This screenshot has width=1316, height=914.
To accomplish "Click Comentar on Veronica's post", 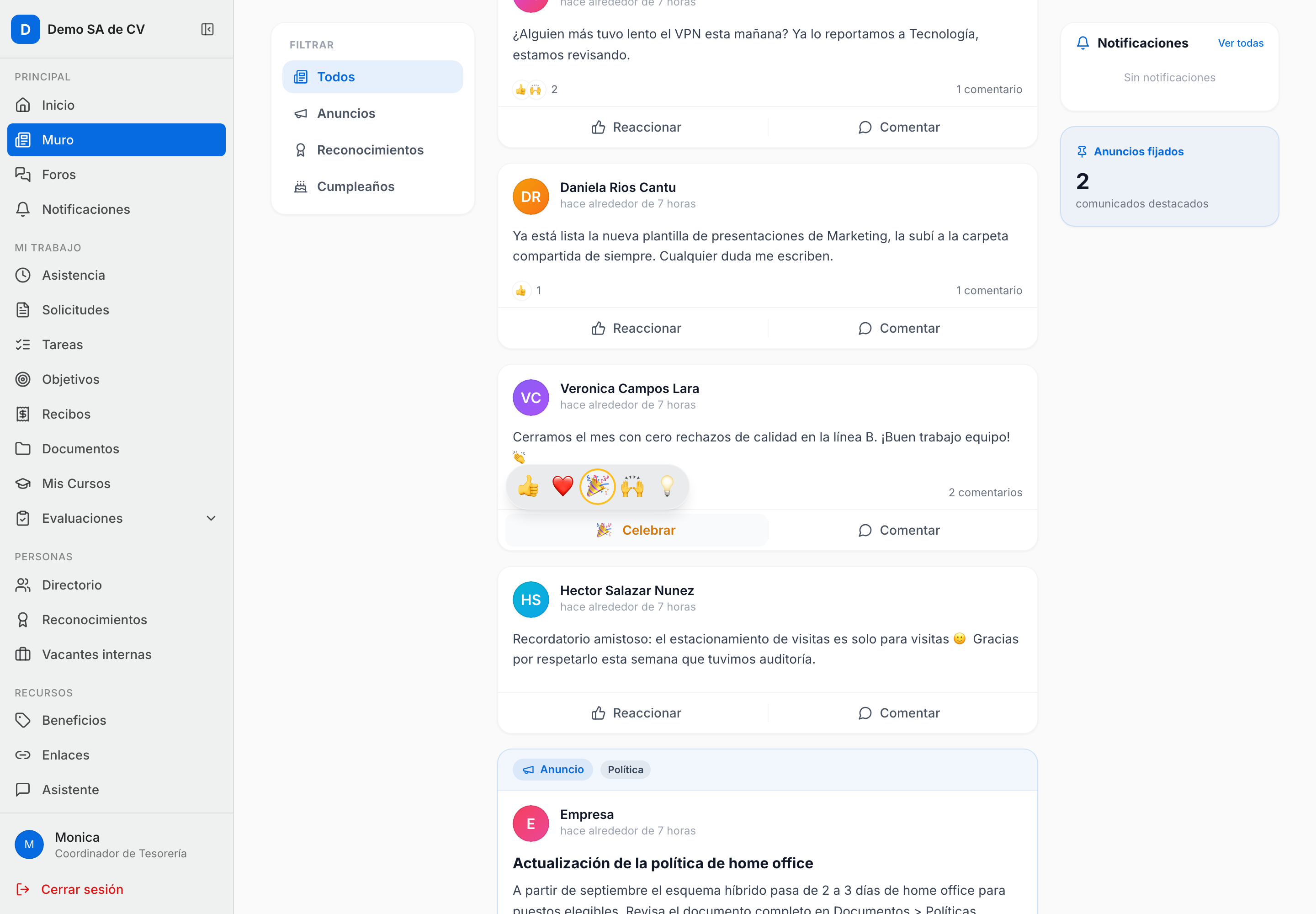I will (899, 530).
